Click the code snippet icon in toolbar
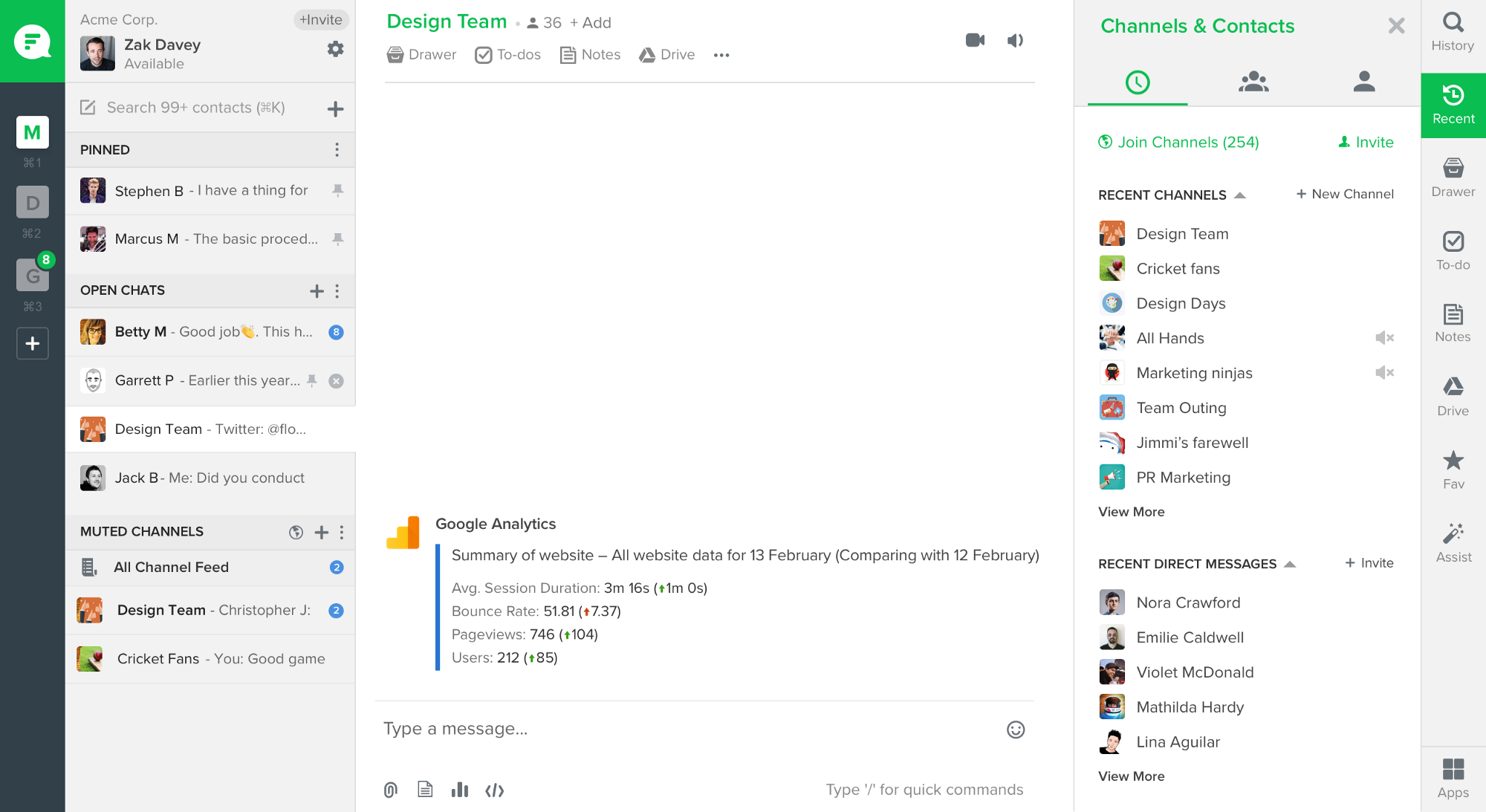Viewport: 1486px width, 812px height. coord(494,789)
